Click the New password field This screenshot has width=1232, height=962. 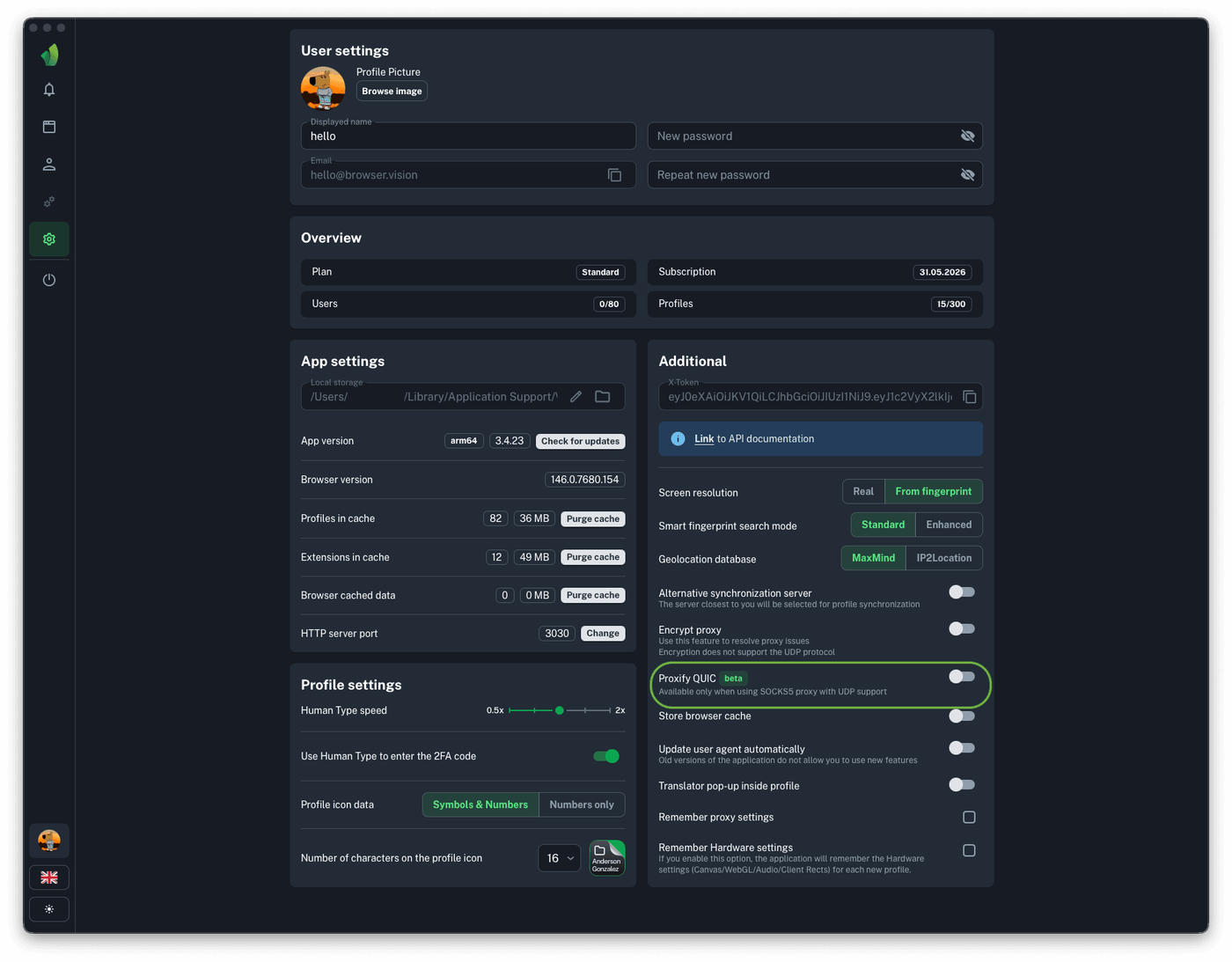coord(815,136)
